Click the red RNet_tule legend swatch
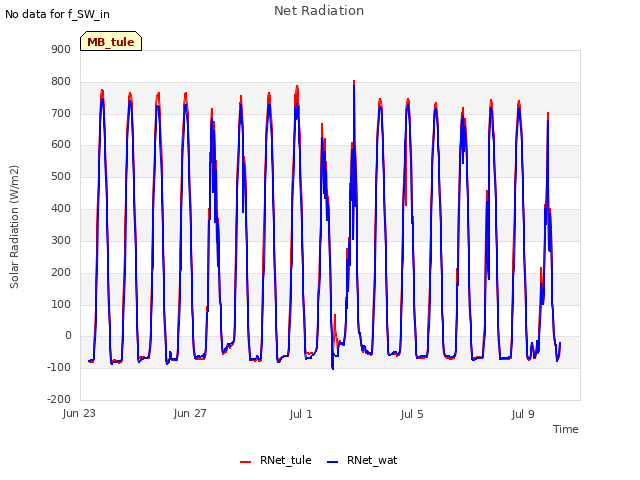Screen dimensions: 640x480 click(x=245, y=462)
